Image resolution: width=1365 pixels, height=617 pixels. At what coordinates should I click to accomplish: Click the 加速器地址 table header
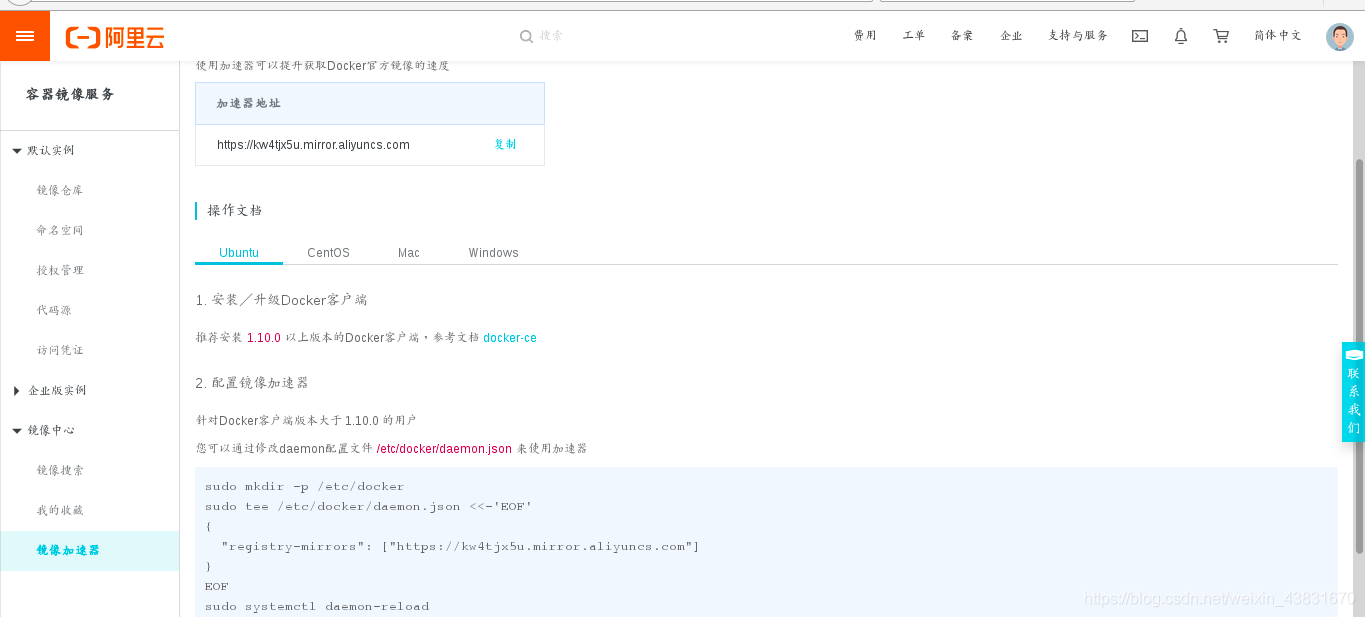coord(370,103)
